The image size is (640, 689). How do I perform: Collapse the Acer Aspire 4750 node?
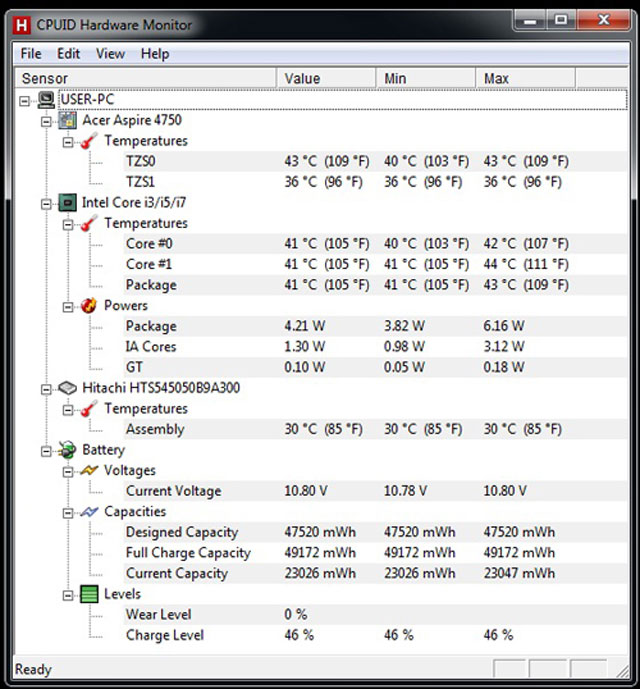tap(46, 122)
